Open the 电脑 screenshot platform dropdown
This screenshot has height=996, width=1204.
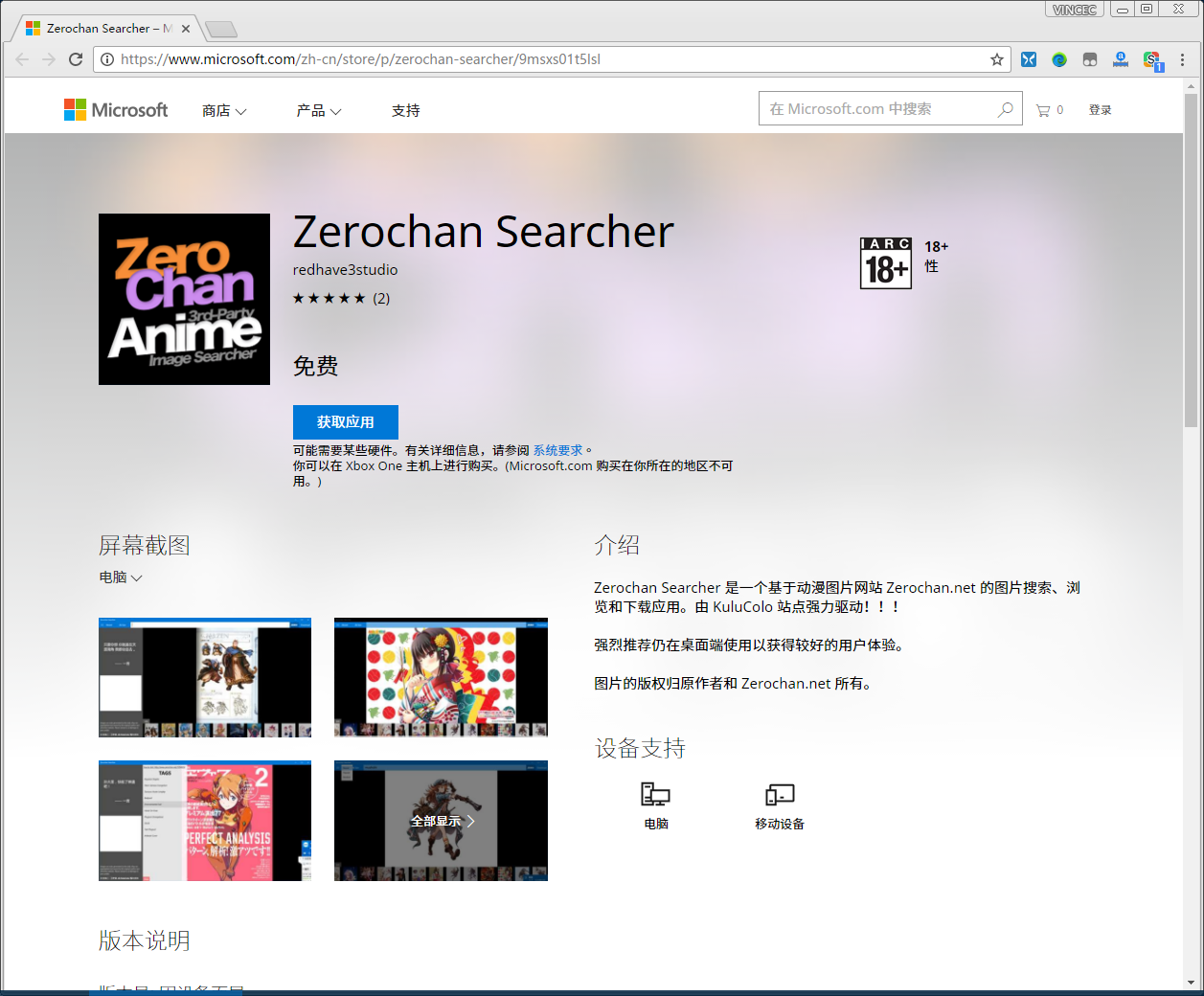point(121,577)
